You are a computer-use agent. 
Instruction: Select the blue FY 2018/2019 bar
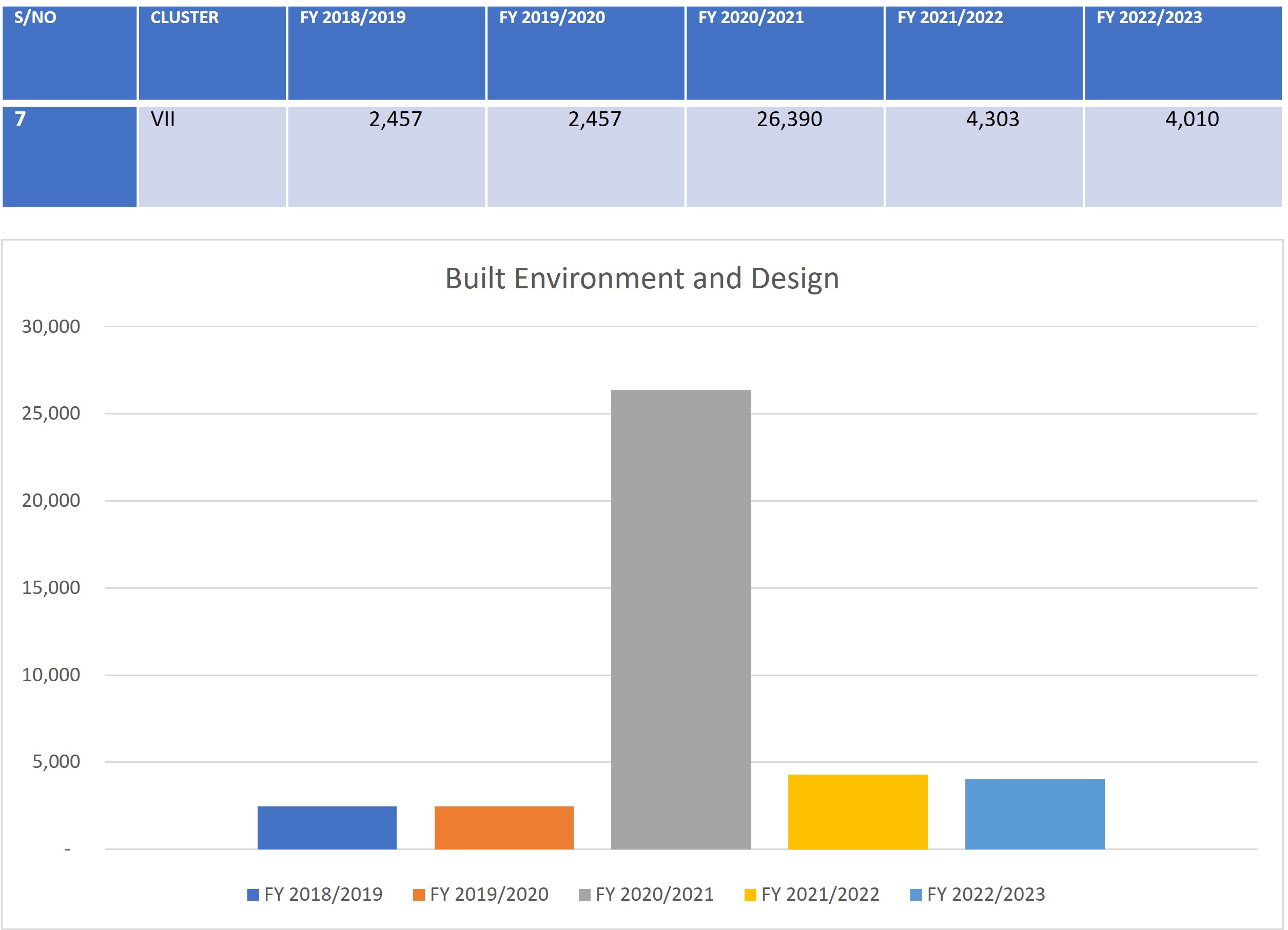pyautogui.click(x=326, y=827)
